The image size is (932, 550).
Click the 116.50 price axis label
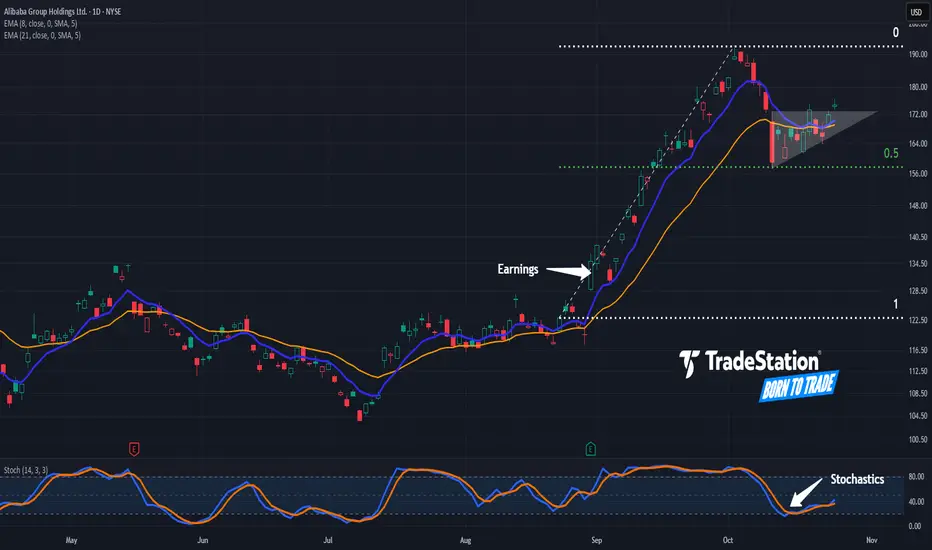click(x=918, y=350)
